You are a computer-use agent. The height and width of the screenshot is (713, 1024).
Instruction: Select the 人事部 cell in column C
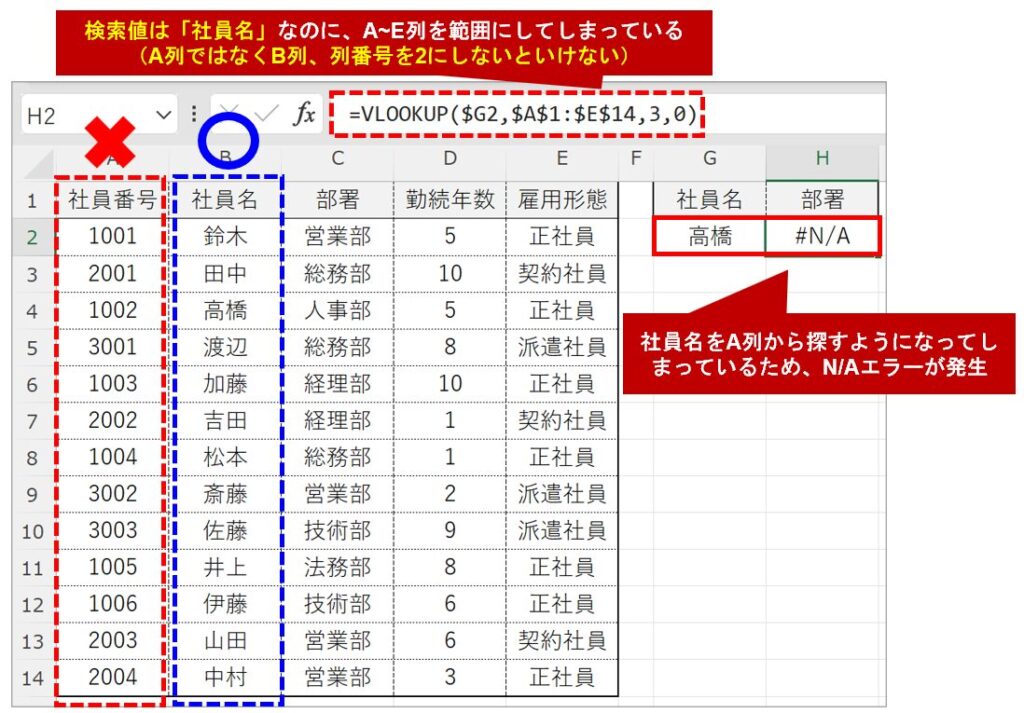(x=337, y=310)
